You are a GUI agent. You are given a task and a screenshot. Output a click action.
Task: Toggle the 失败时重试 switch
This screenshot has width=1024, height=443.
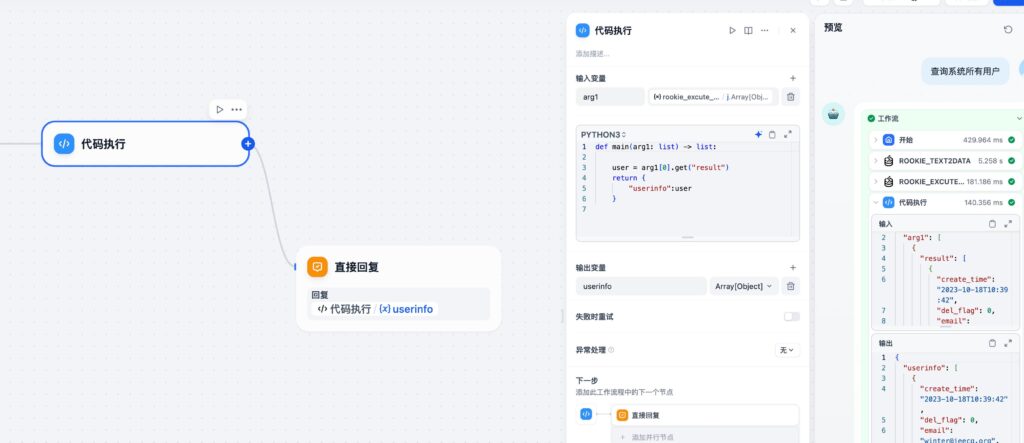(x=791, y=316)
